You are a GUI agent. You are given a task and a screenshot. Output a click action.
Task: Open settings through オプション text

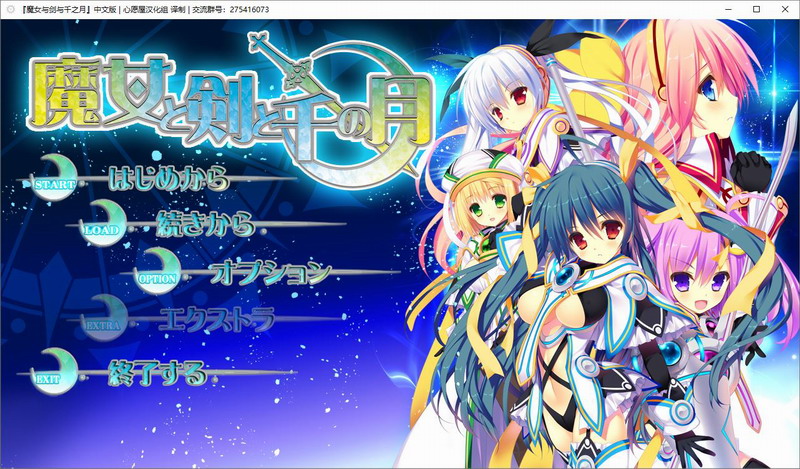pyautogui.click(x=270, y=271)
